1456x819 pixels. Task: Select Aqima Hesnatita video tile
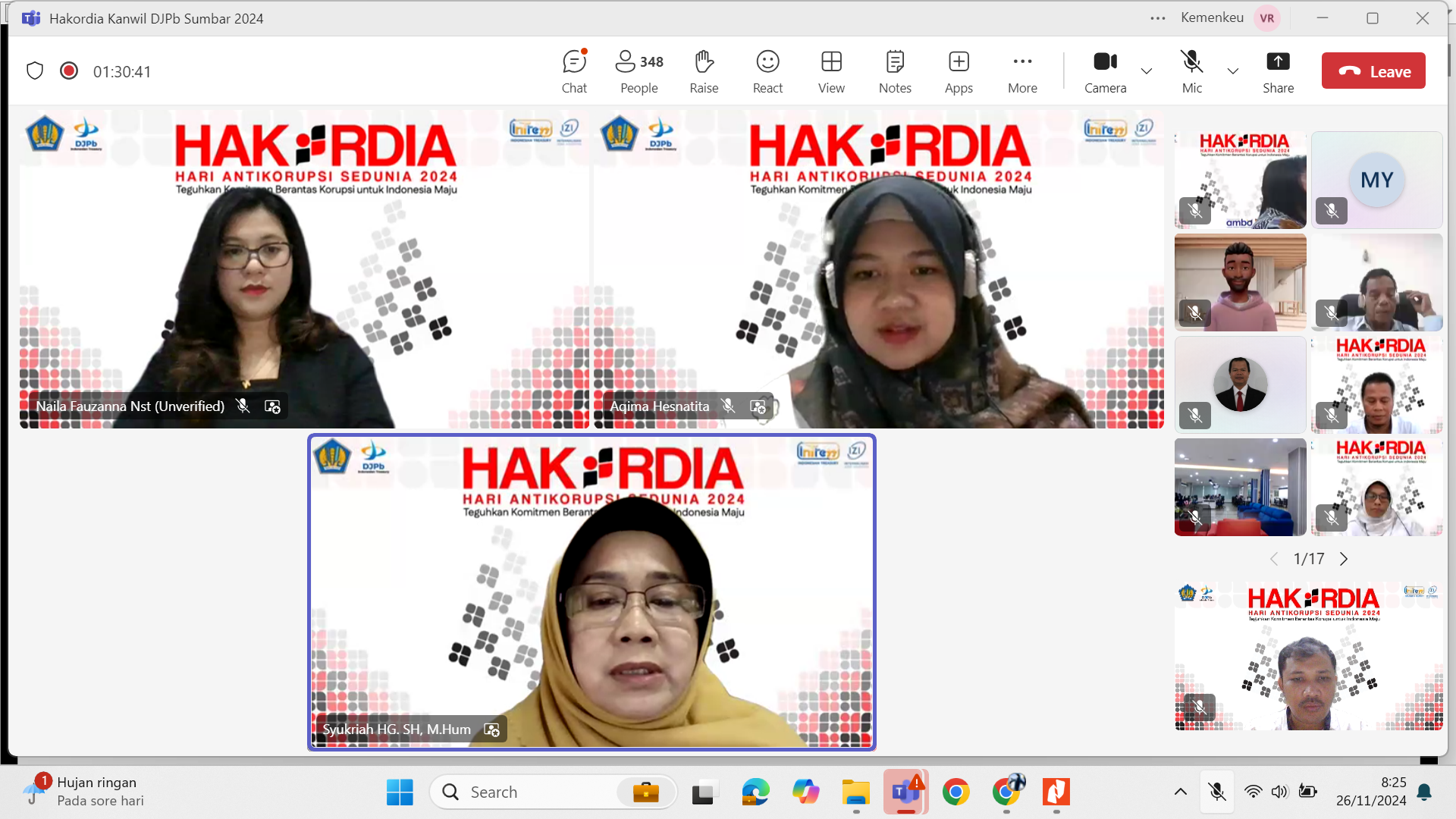pos(879,270)
